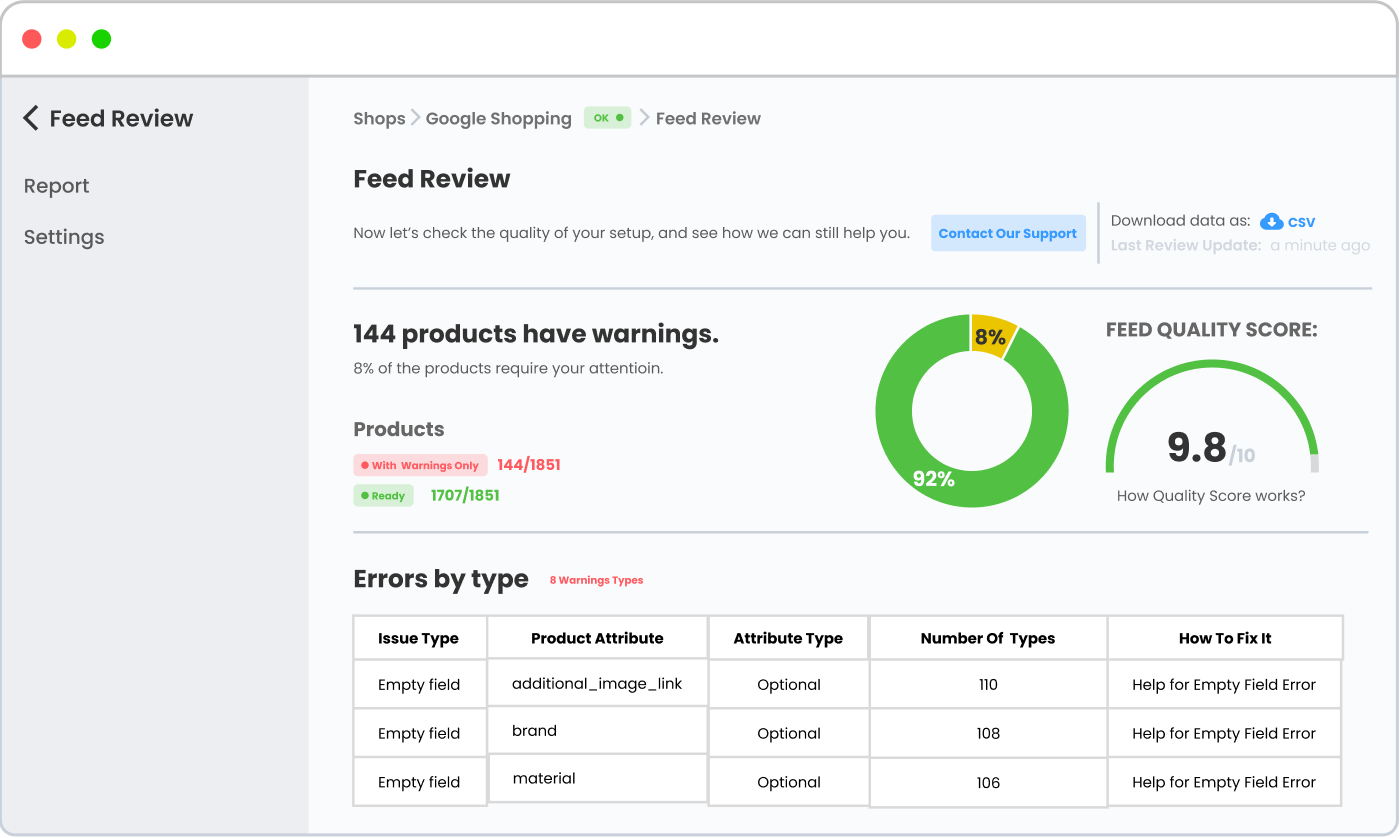Go to Shops breadcrumb link
Viewport: 1400px width, 838px height.
(x=379, y=119)
